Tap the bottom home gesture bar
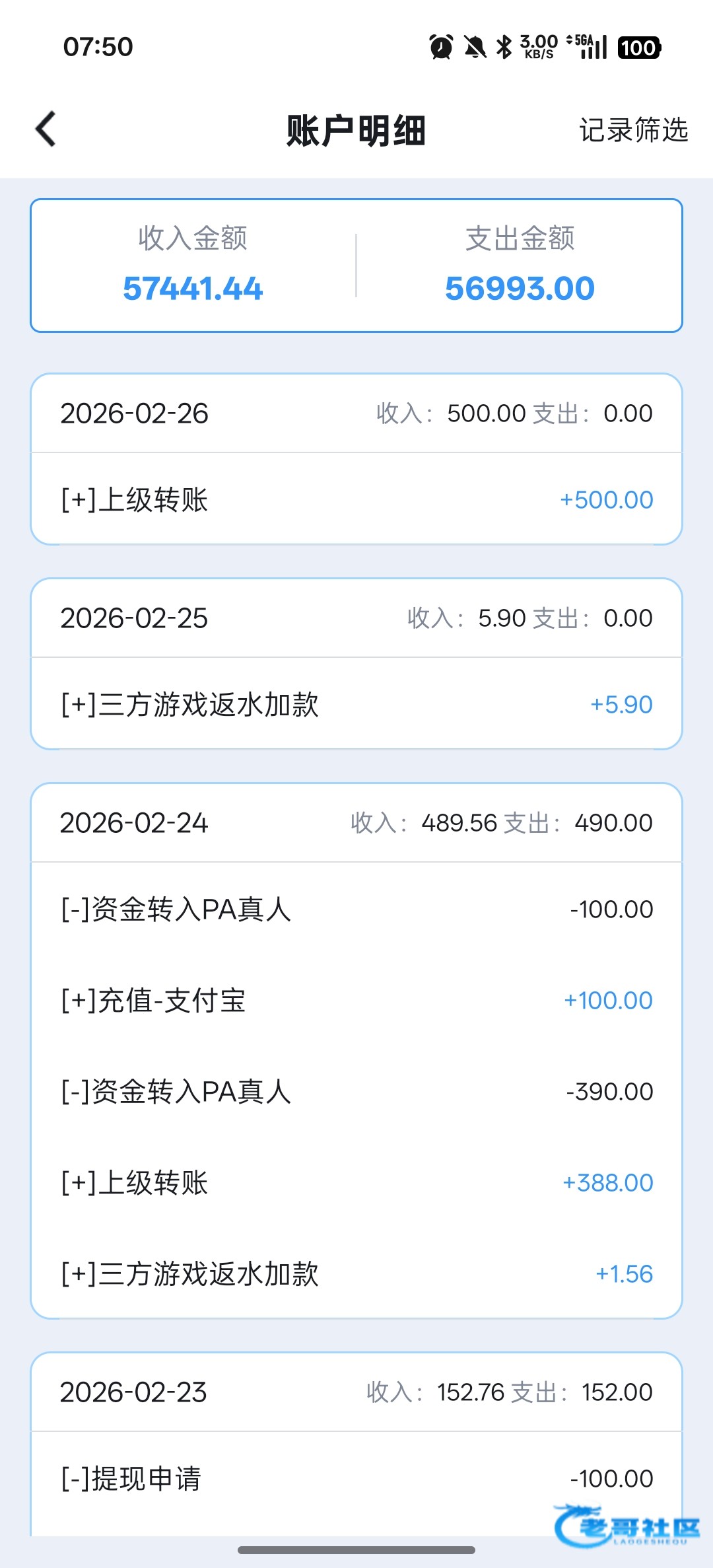Viewport: 713px width, 1568px height. 356,1550
